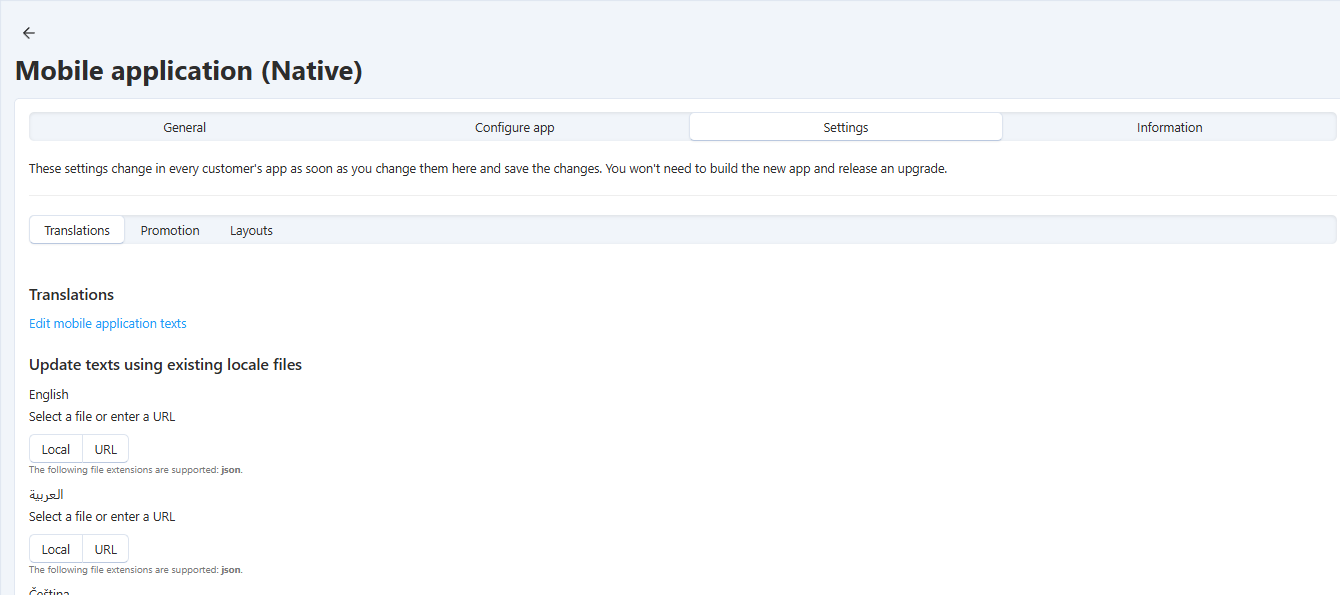
Task: Switch to the Configure app tab
Action: (514, 127)
